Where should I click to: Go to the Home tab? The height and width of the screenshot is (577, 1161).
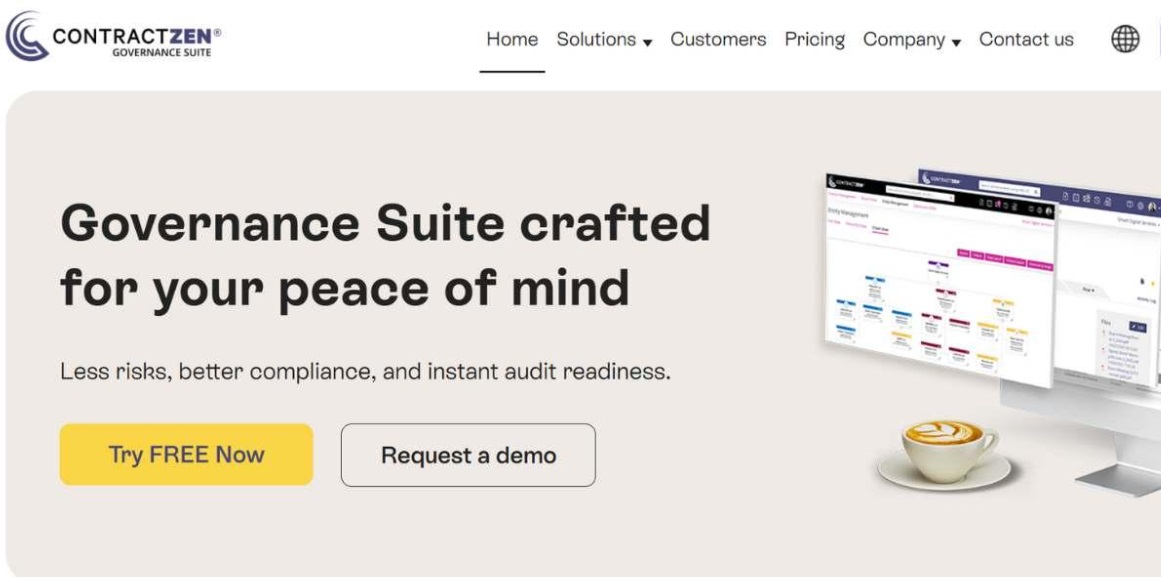[x=512, y=40]
